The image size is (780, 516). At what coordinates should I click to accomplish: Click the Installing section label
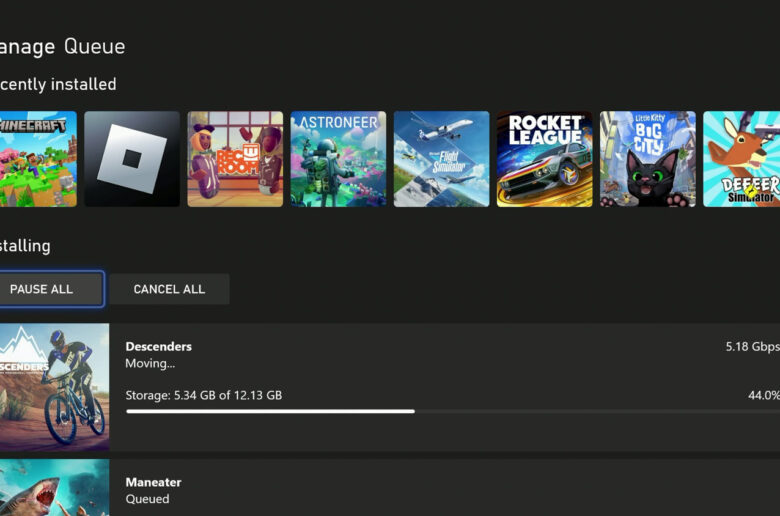25,246
